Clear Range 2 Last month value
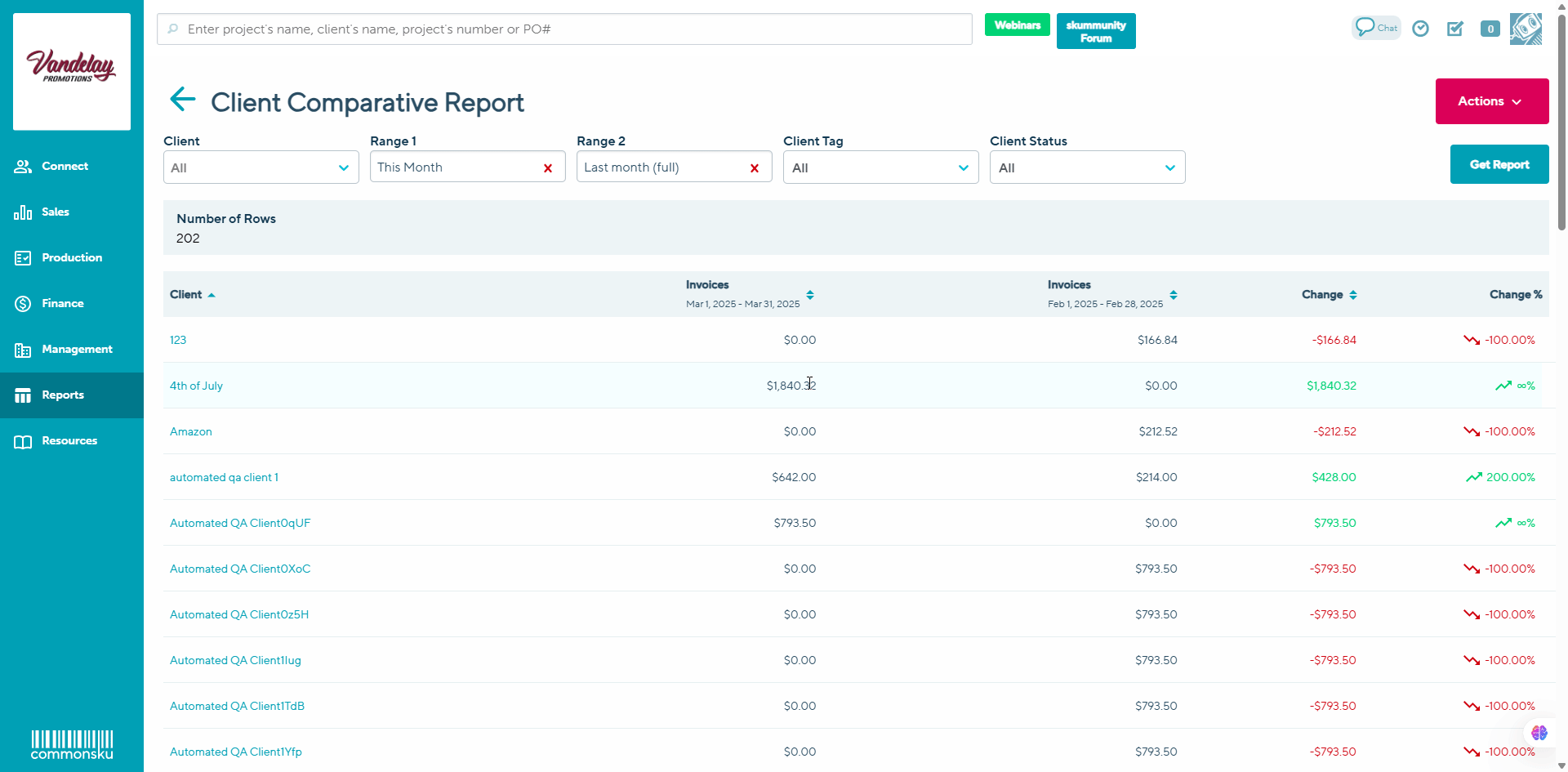 click(755, 168)
